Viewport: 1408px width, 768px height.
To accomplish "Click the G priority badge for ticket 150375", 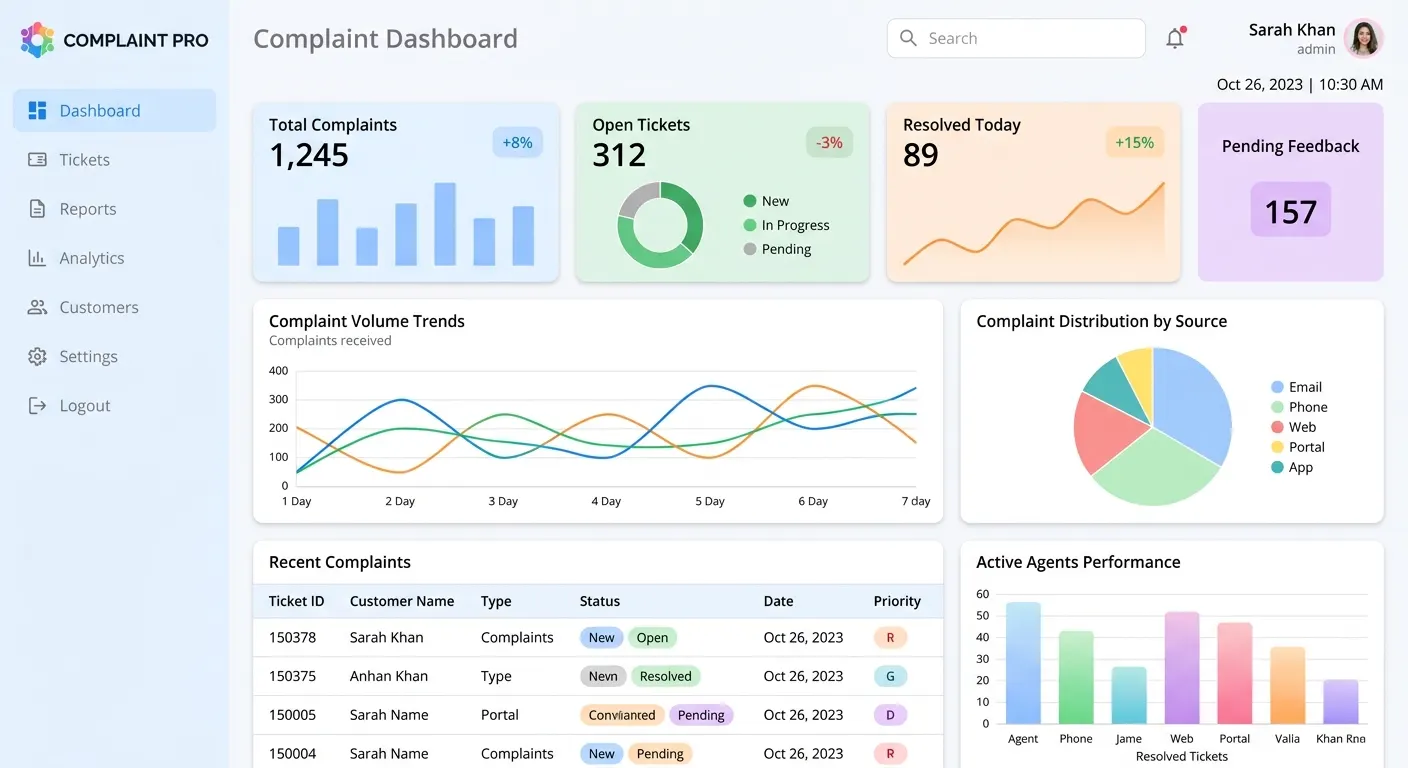I will coord(890,676).
